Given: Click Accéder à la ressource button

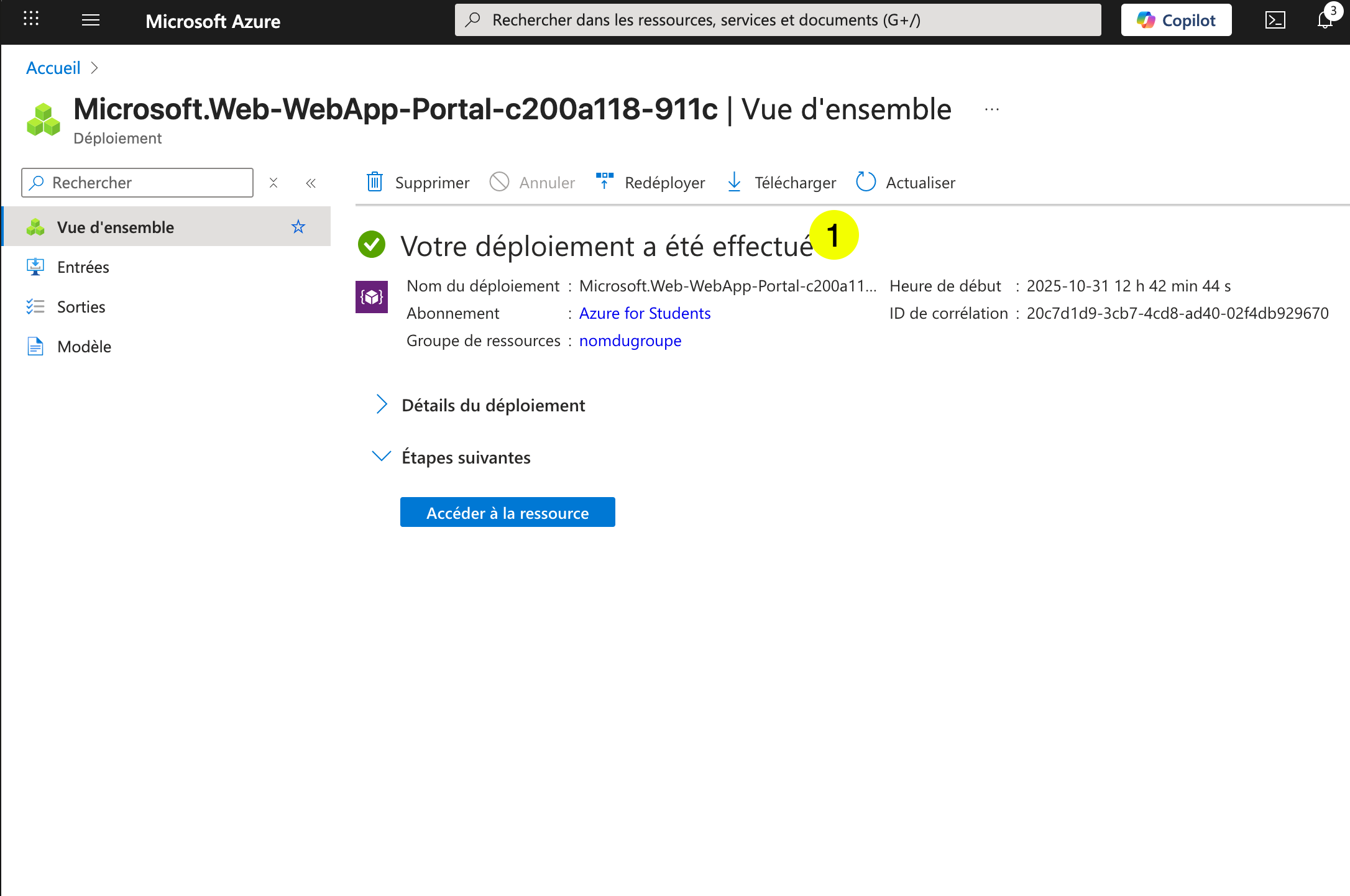Looking at the screenshot, I should coord(507,512).
